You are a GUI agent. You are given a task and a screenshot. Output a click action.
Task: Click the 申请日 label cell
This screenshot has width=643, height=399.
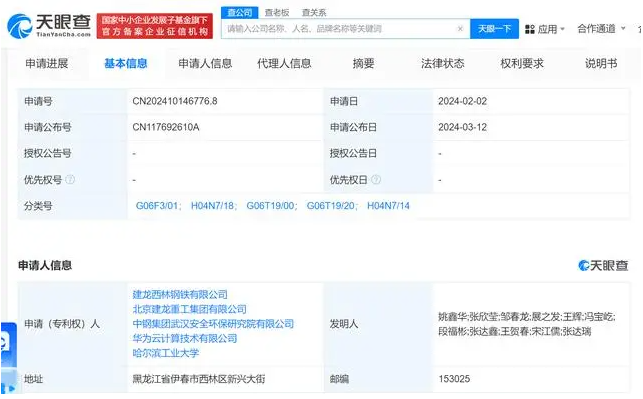point(378,101)
